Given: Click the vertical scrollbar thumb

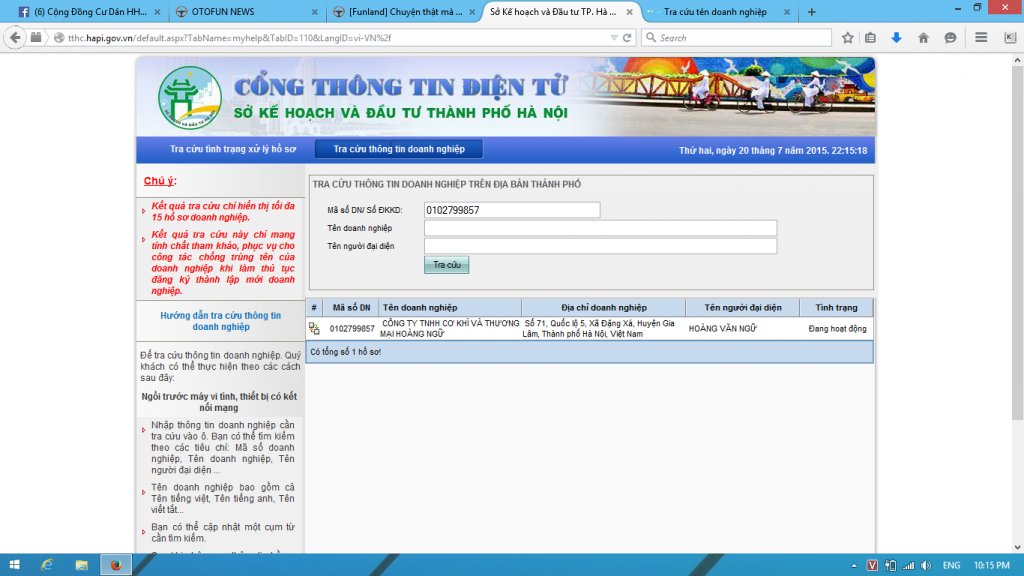Looking at the screenshot, I should click(x=1017, y=244).
